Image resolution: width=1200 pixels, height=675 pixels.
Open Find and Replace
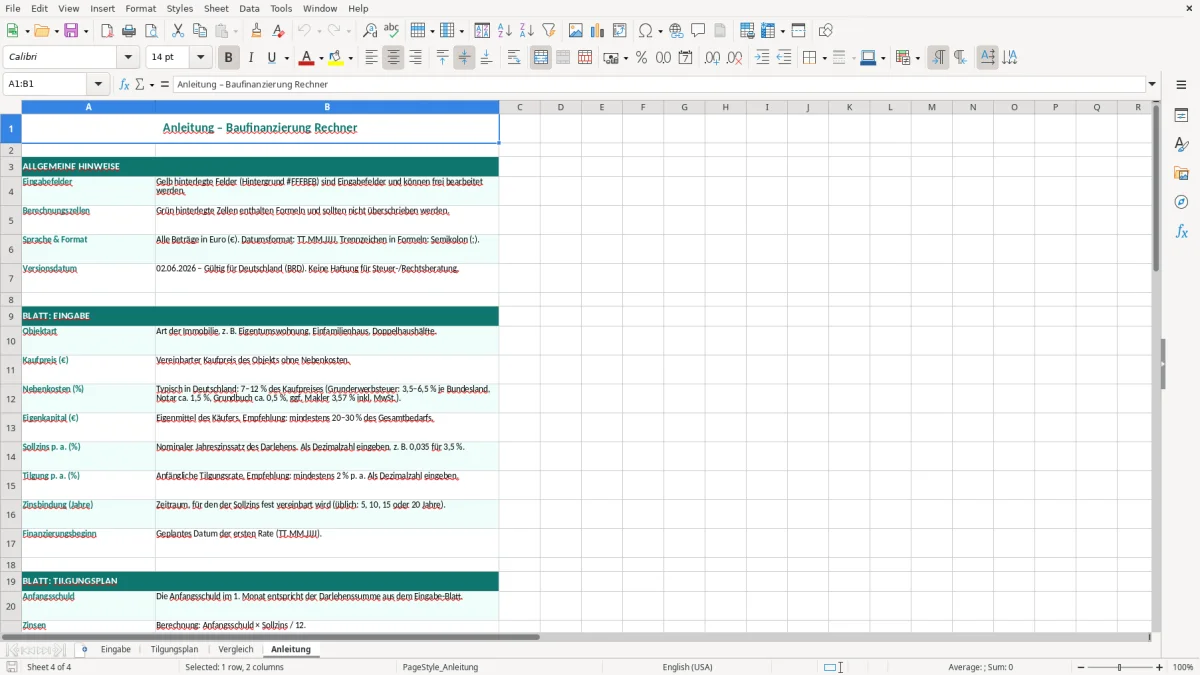pos(370,31)
